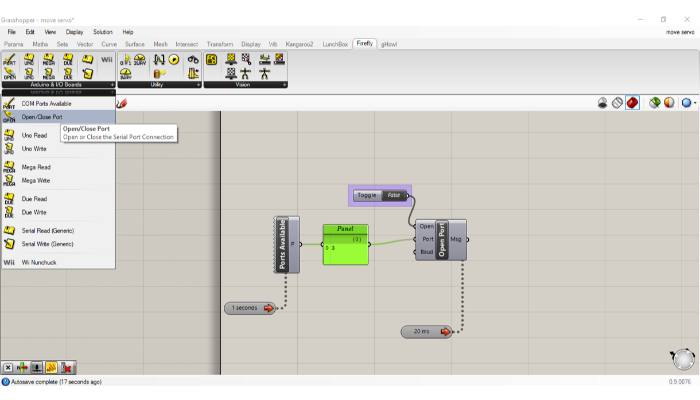
Task: Choose Due Write in the list
Action: pyautogui.click(x=58, y=212)
